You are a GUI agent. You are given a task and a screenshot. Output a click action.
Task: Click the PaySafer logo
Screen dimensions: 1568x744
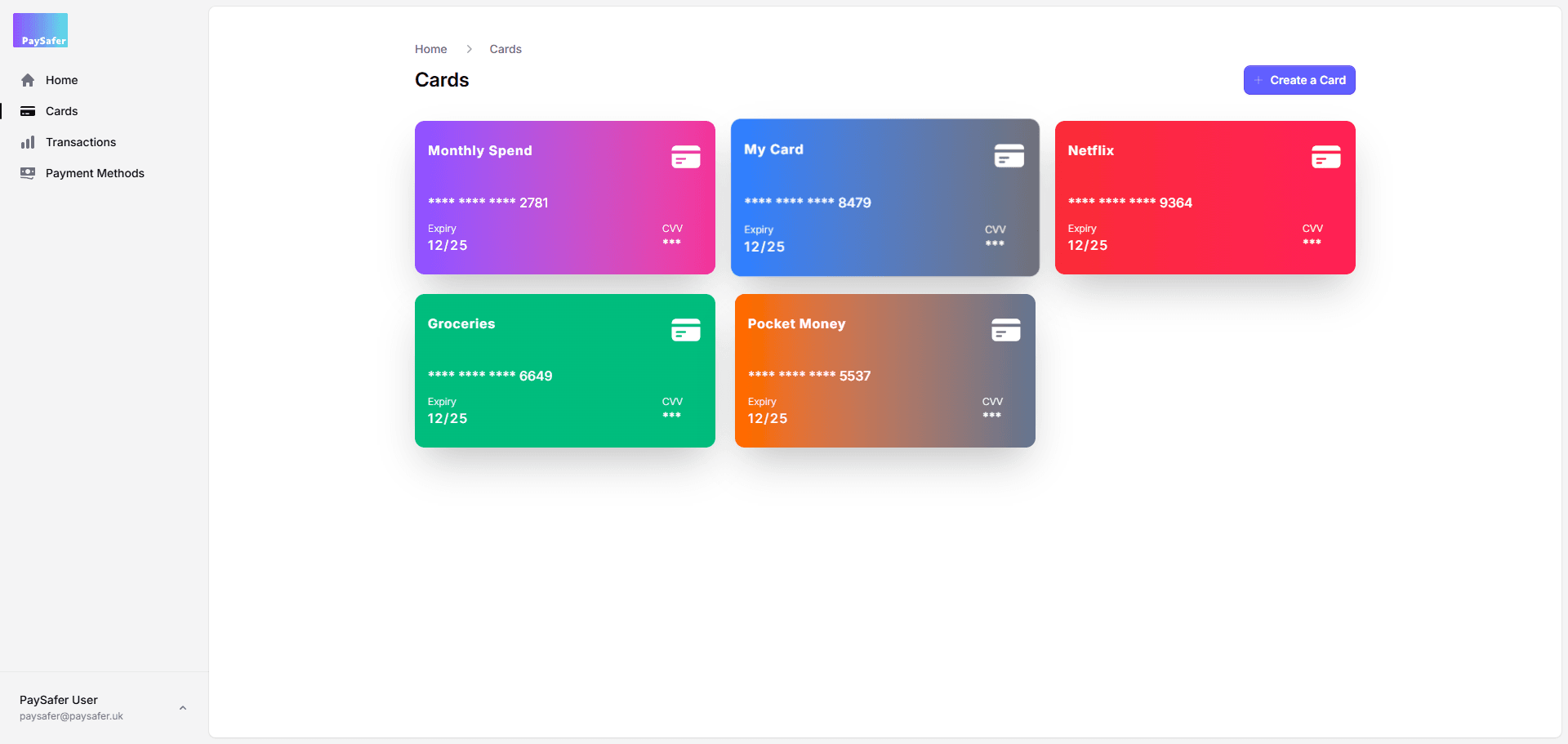pos(41,30)
